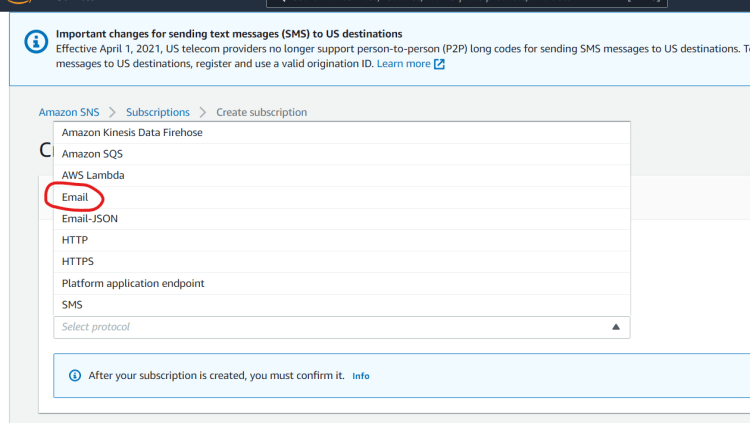Click the Select protocol combo box field
This screenshot has width=750, height=423.
tap(342, 327)
